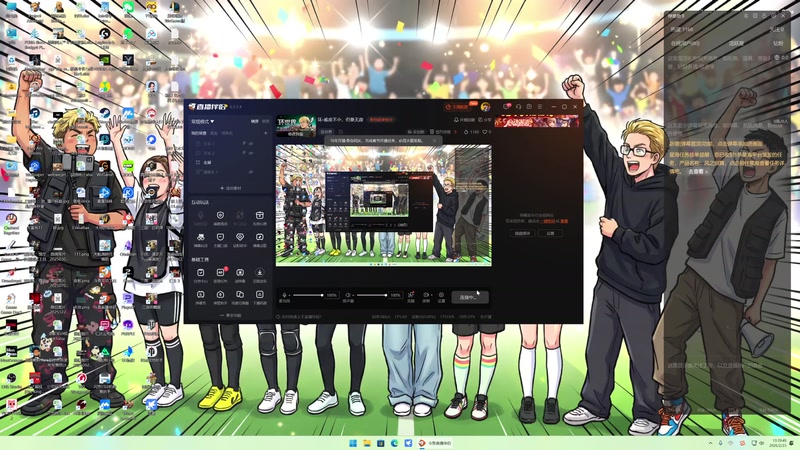Screen dimensions: 800x450
Task: Select the 我的场景 scene tab
Action: (x=198, y=133)
